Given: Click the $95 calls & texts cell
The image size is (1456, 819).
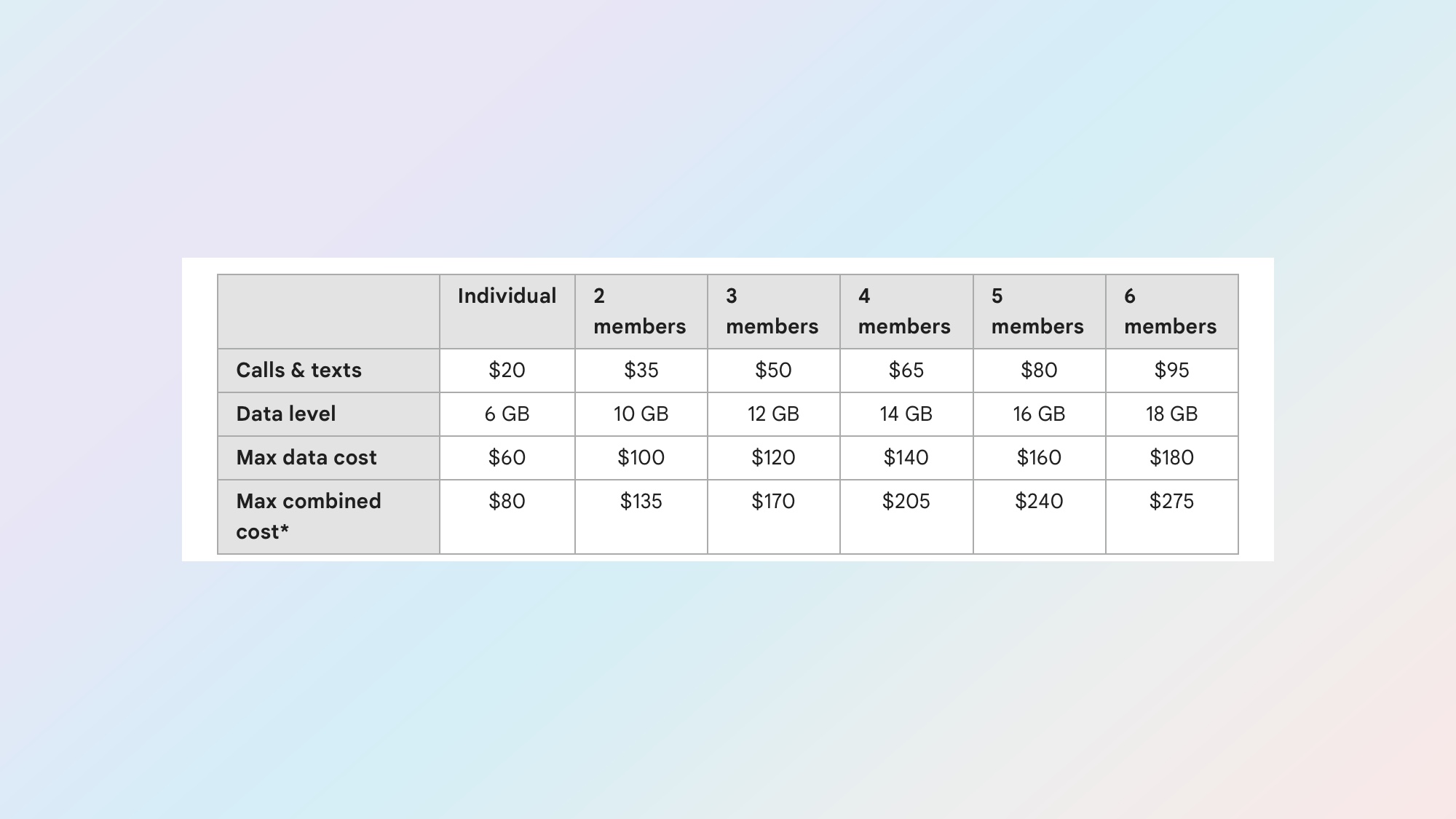Looking at the screenshot, I should tap(1171, 371).
